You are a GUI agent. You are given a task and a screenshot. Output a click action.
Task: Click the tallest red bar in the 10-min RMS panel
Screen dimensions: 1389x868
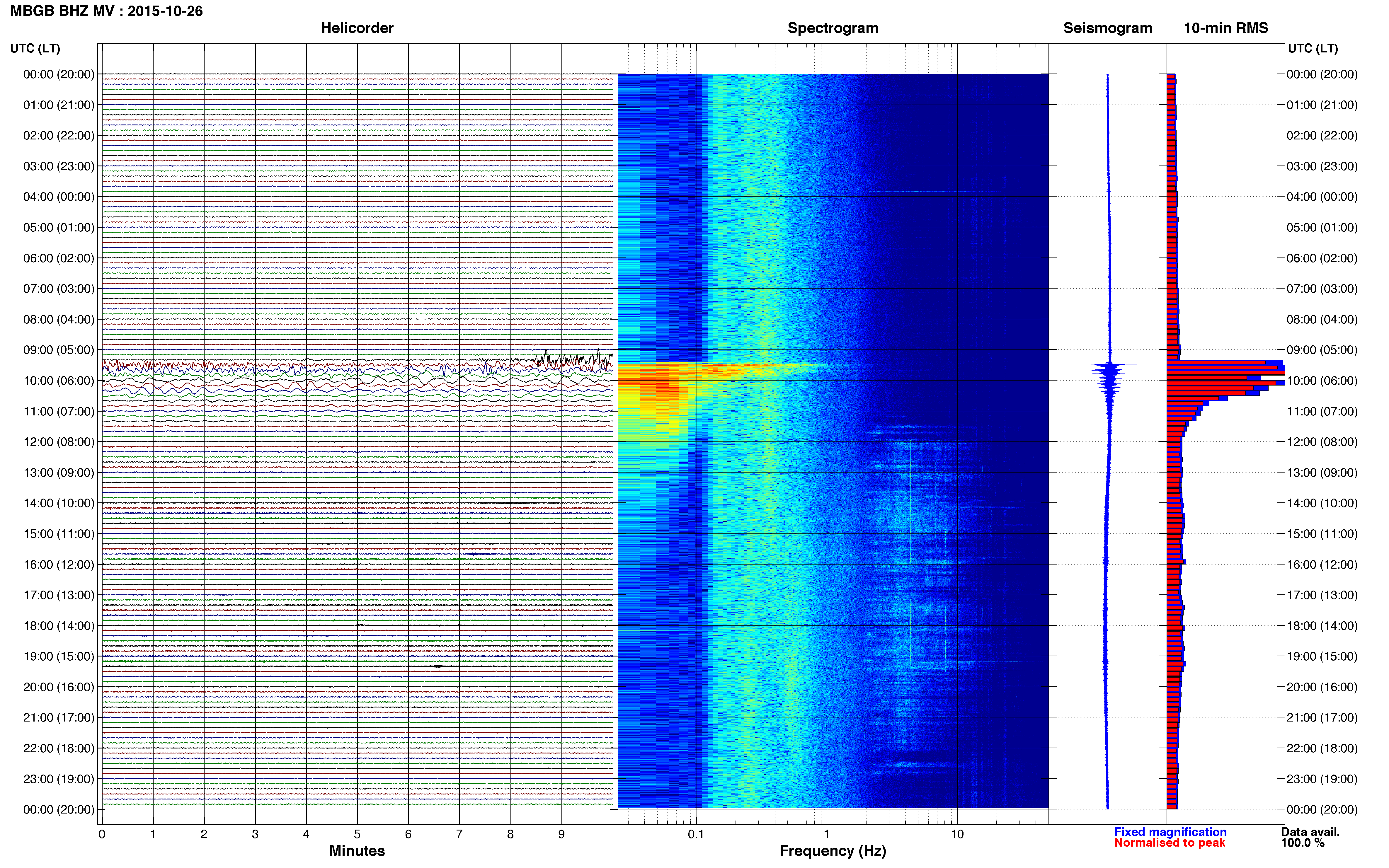pos(1225,373)
